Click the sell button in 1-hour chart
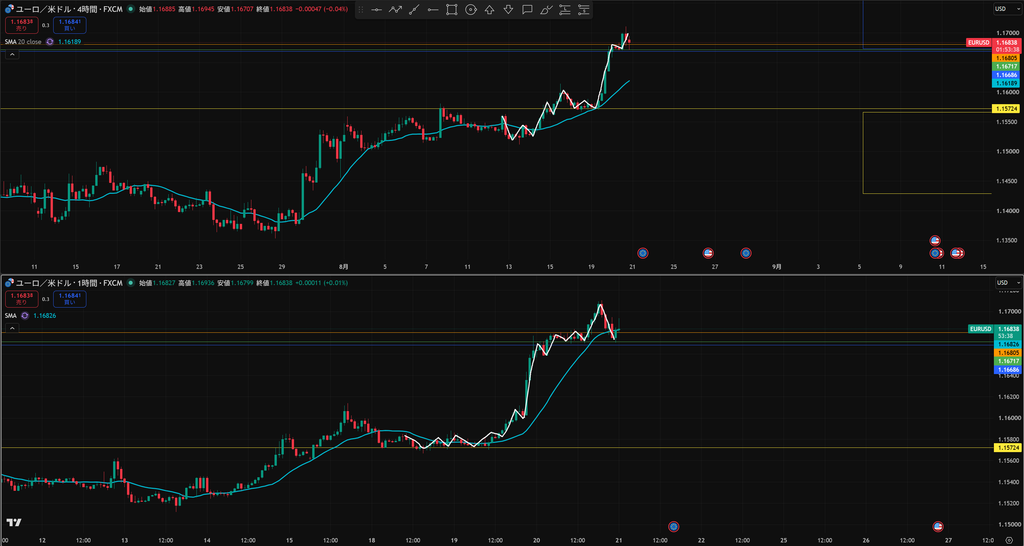1024x546 pixels. (x=22, y=299)
